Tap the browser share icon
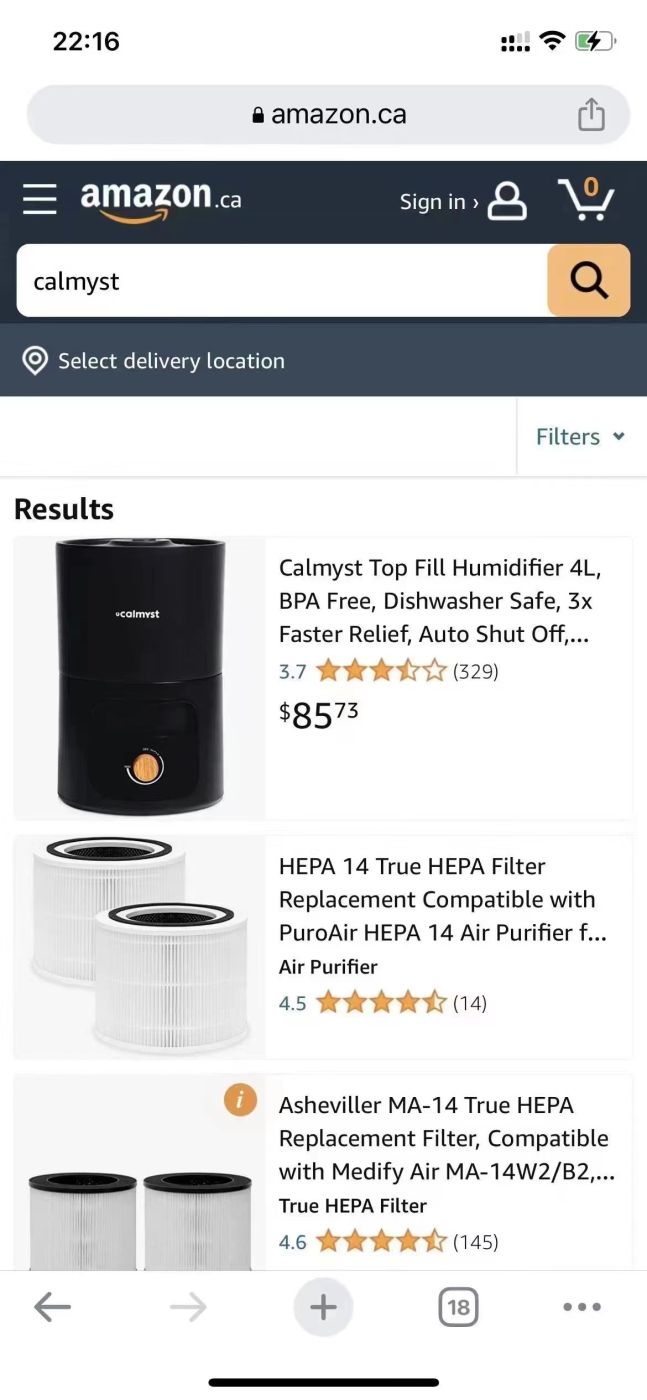This screenshot has height=1400, width=647. pos(592,114)
